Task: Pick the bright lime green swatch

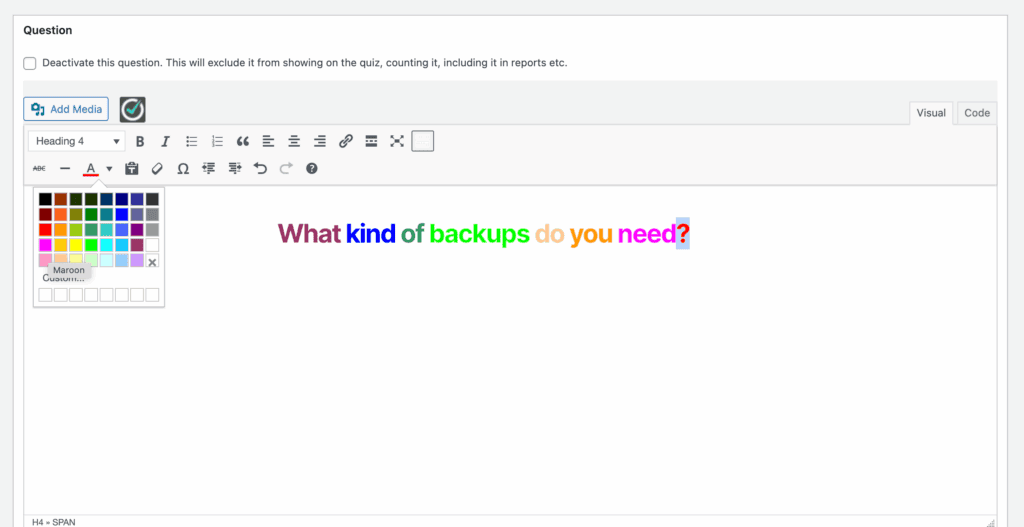Action: point(91,245)
